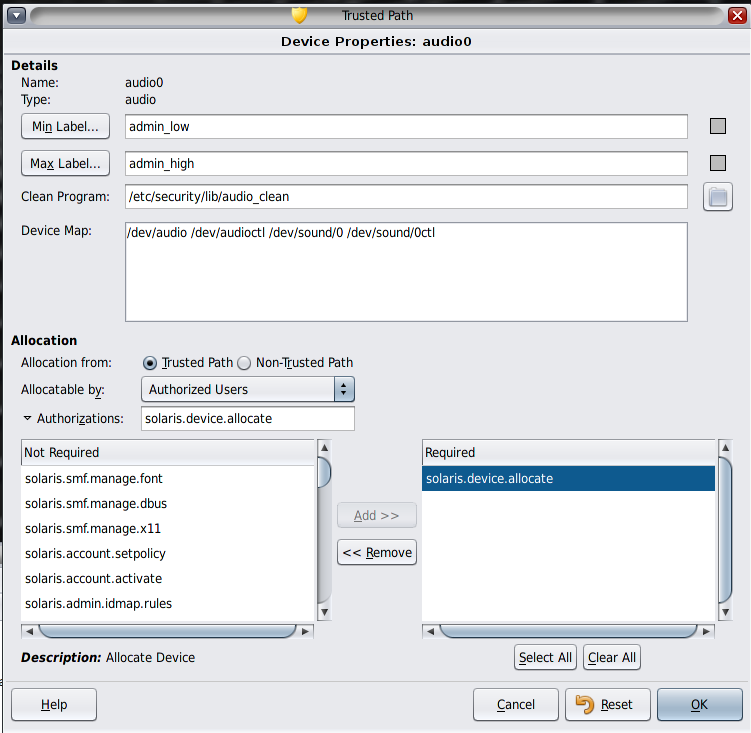Open the Min Label chooser

(x=65, y=126)
